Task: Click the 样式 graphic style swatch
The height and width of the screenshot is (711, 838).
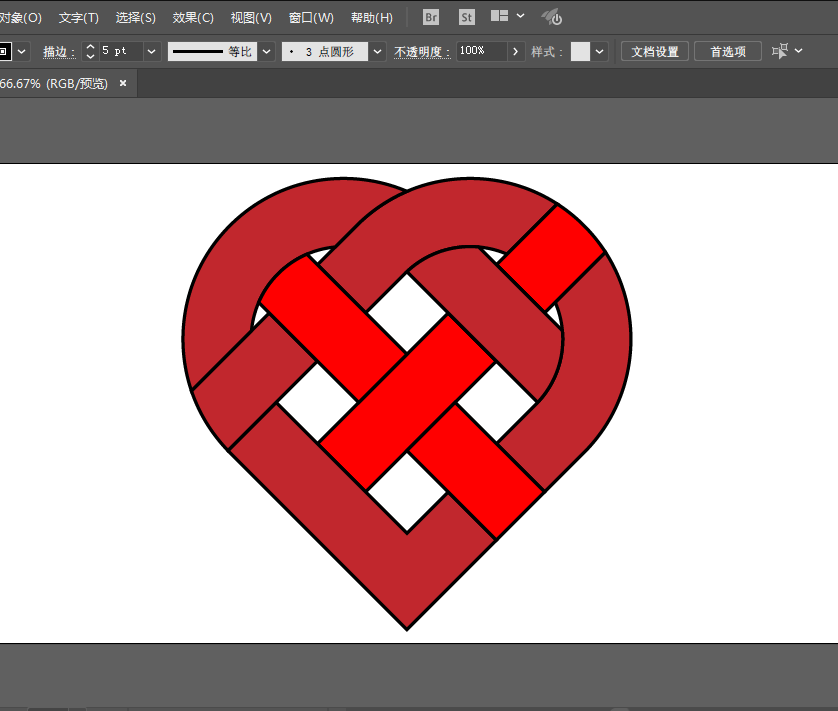Action: [x=580, y=51]
